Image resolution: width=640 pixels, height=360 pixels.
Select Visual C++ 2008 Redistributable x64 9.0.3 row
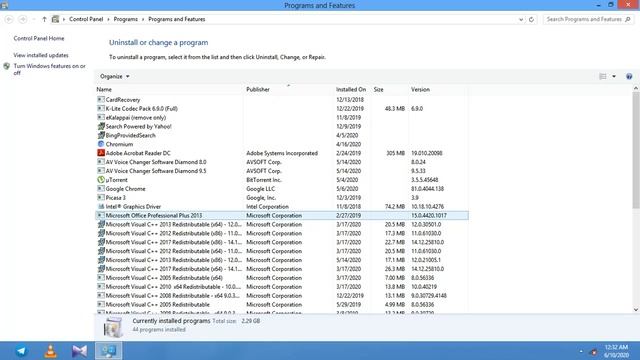pos(282,296)
